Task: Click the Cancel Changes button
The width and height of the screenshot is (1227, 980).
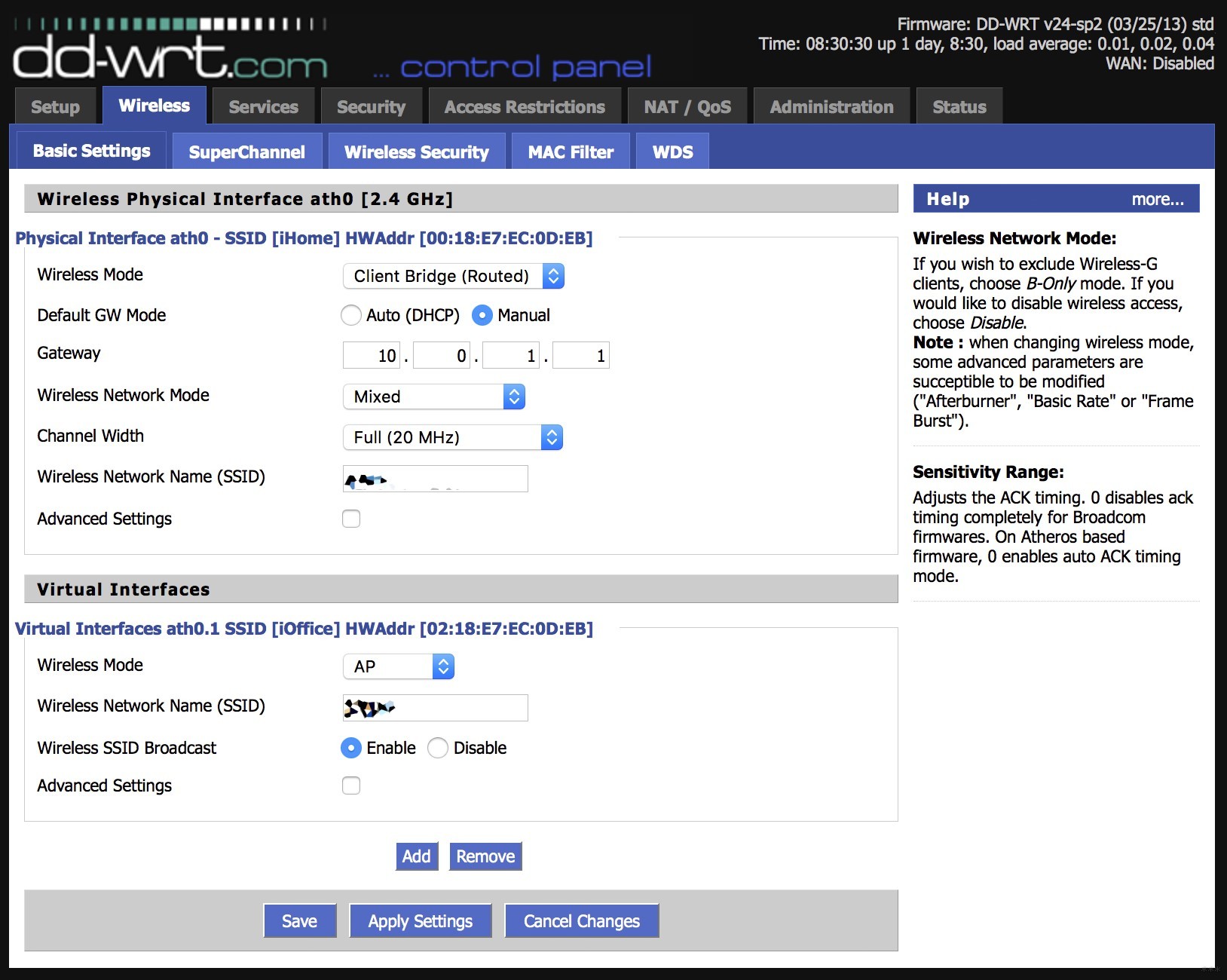Action: [581, 920]
